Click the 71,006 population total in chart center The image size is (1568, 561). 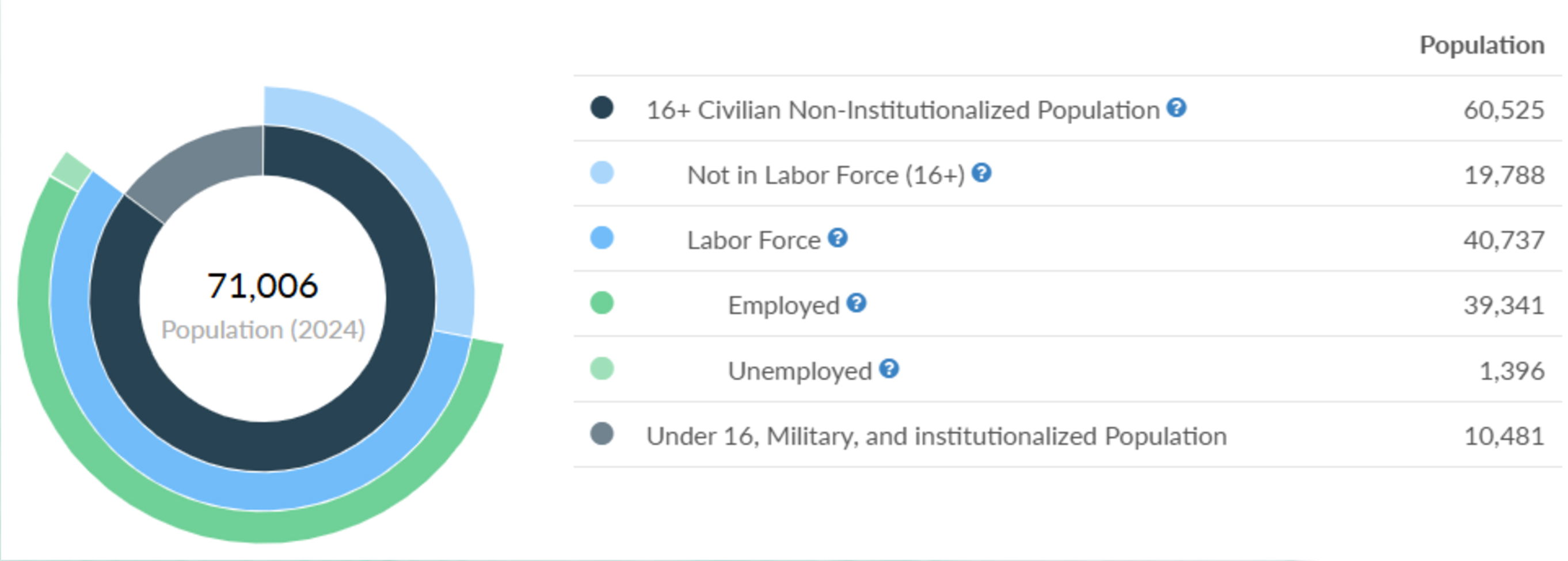(262, 285)
